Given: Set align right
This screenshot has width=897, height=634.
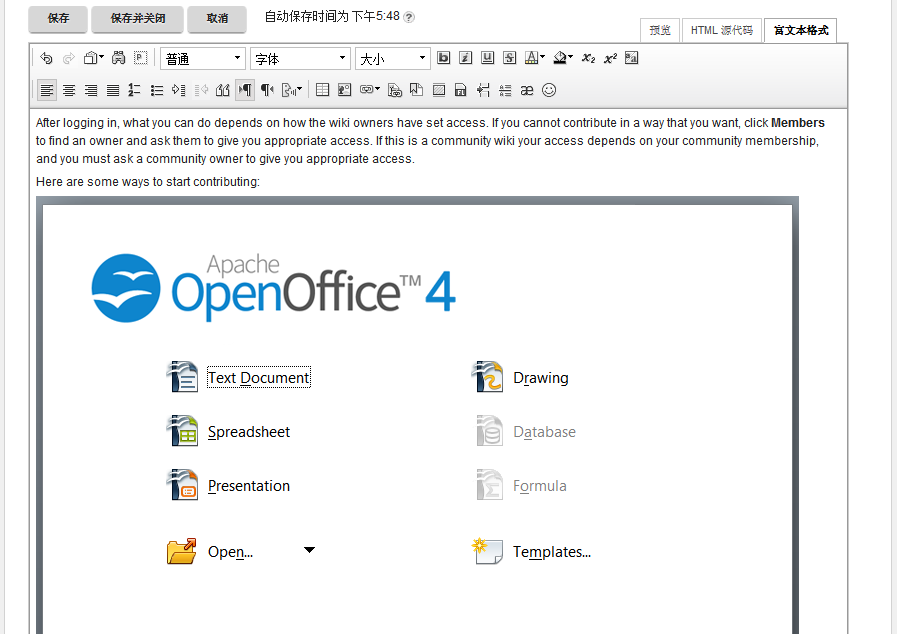Looking at the screenshot, I should click(x=91, y=90).
